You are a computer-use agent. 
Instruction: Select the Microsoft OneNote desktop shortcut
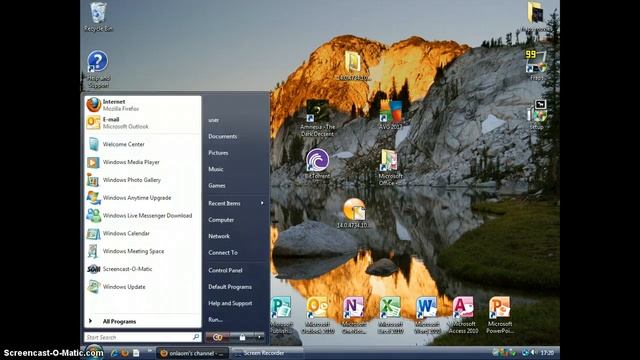(353, 315)
